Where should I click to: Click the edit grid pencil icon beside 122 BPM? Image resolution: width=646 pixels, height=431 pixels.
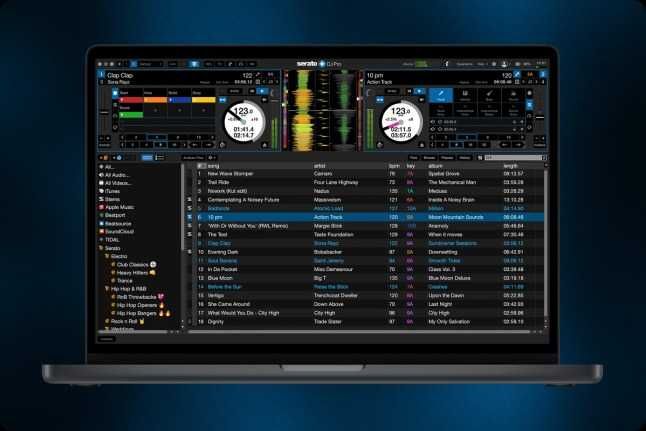[257, 75]
